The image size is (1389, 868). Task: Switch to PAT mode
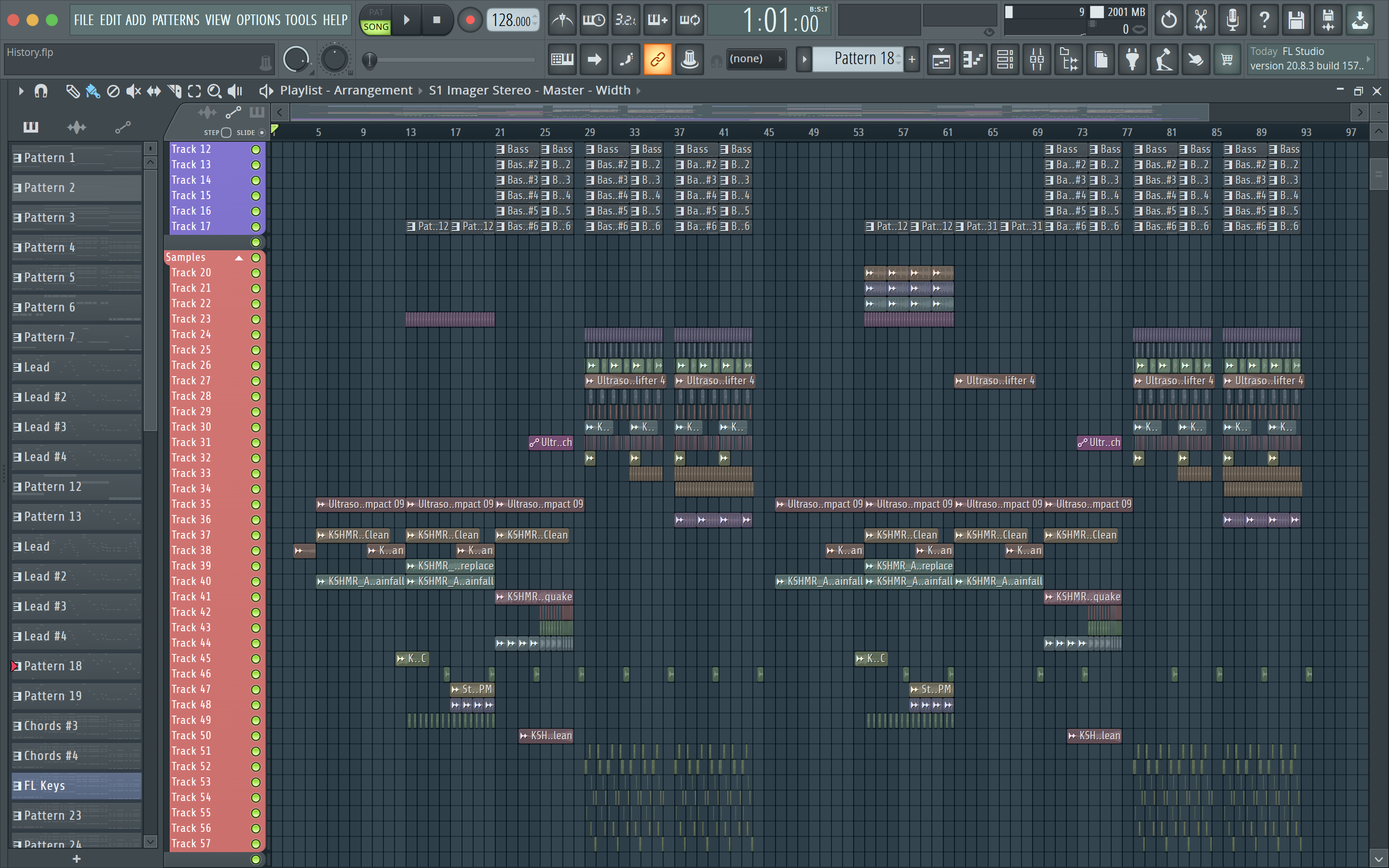point(376,12)
